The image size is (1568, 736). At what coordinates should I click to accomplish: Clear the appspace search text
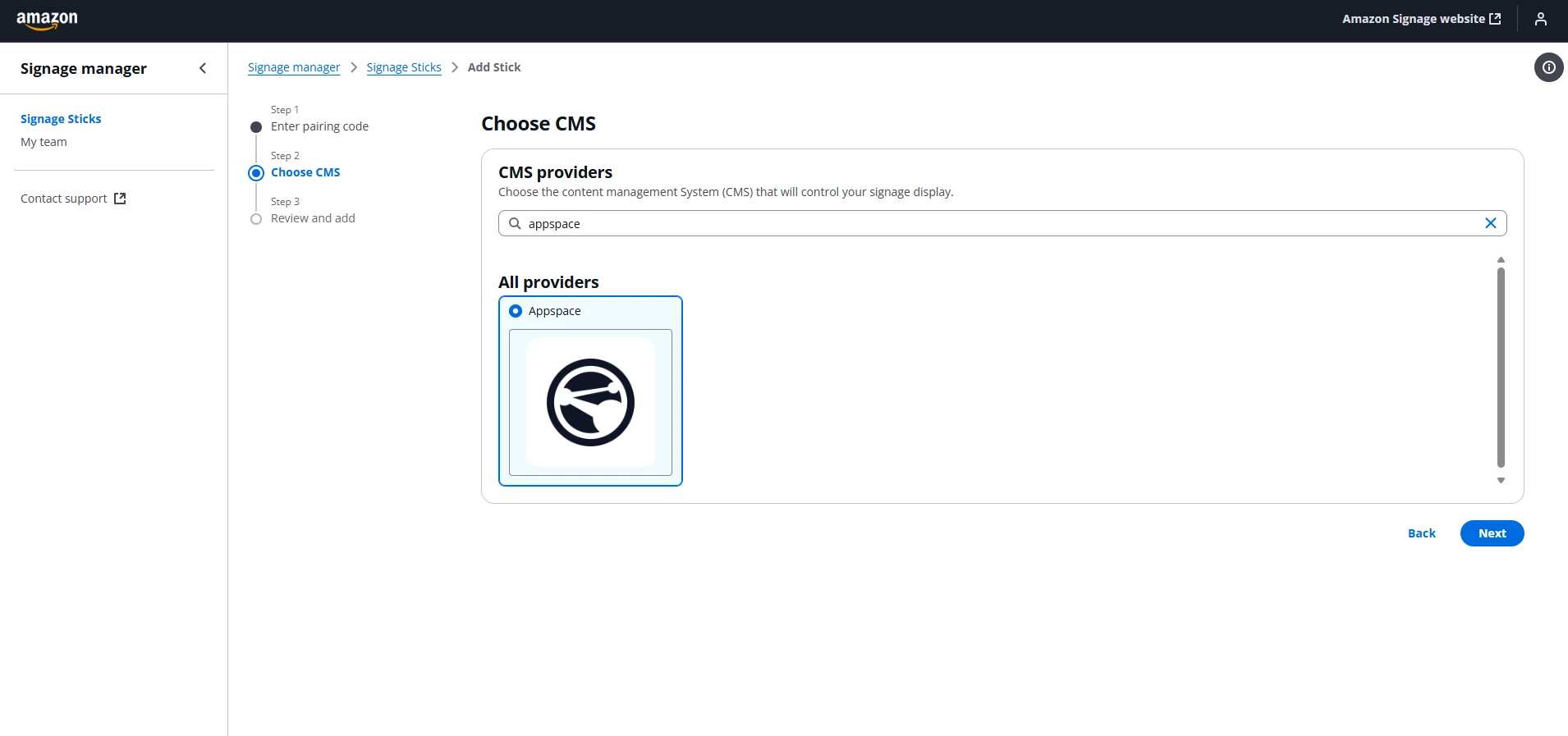[1491, 223]
